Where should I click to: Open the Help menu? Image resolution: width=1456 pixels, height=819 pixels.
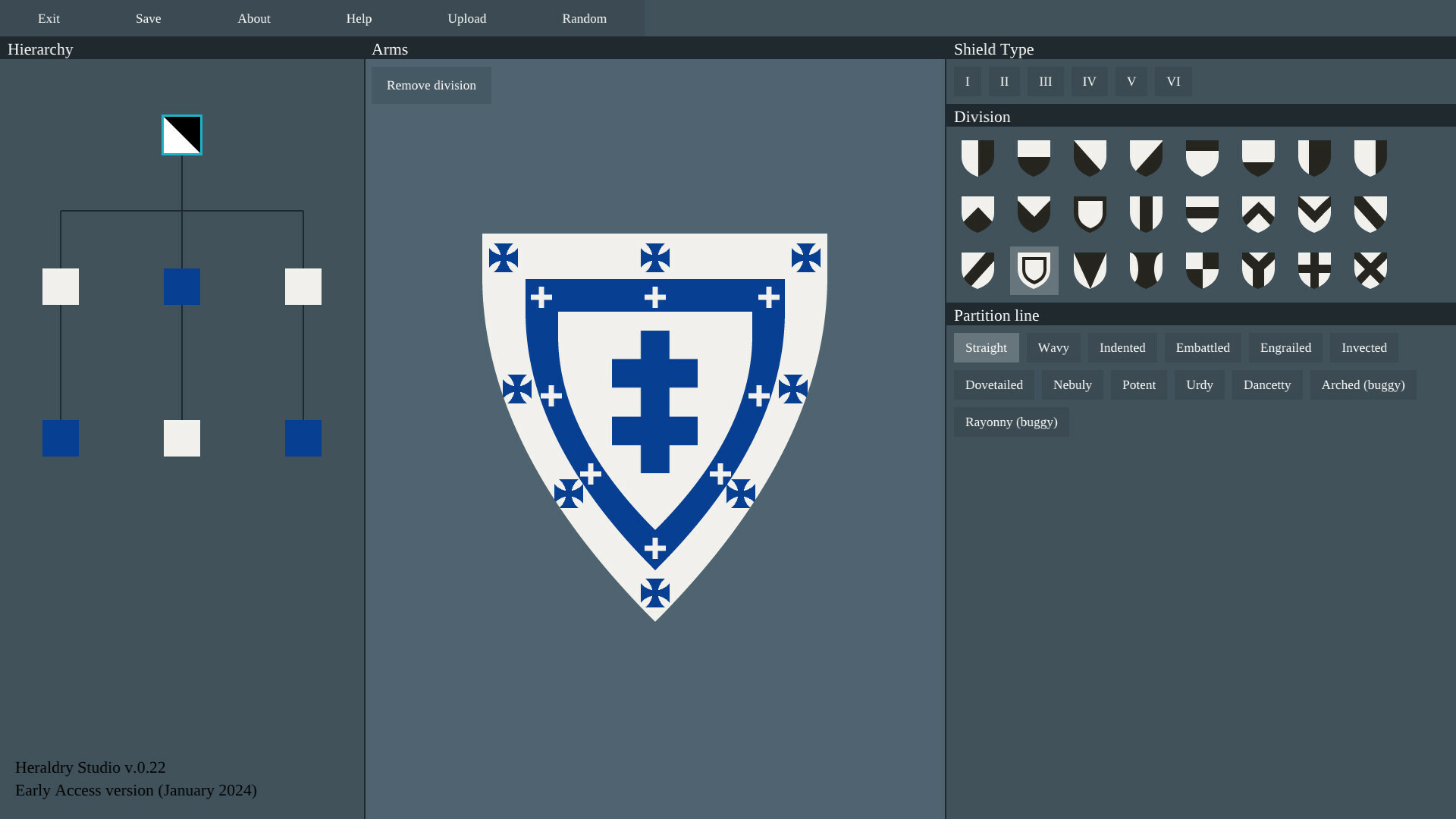click(358, 18)
